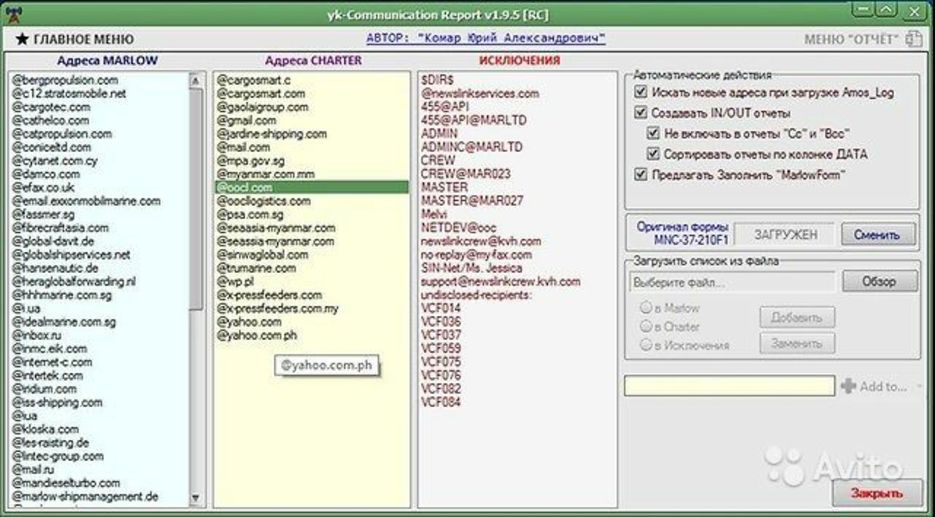Toggle Искать новые адреса при загрузке Amos_Log
Screen dimensions: 935x517
pos(641,92)
